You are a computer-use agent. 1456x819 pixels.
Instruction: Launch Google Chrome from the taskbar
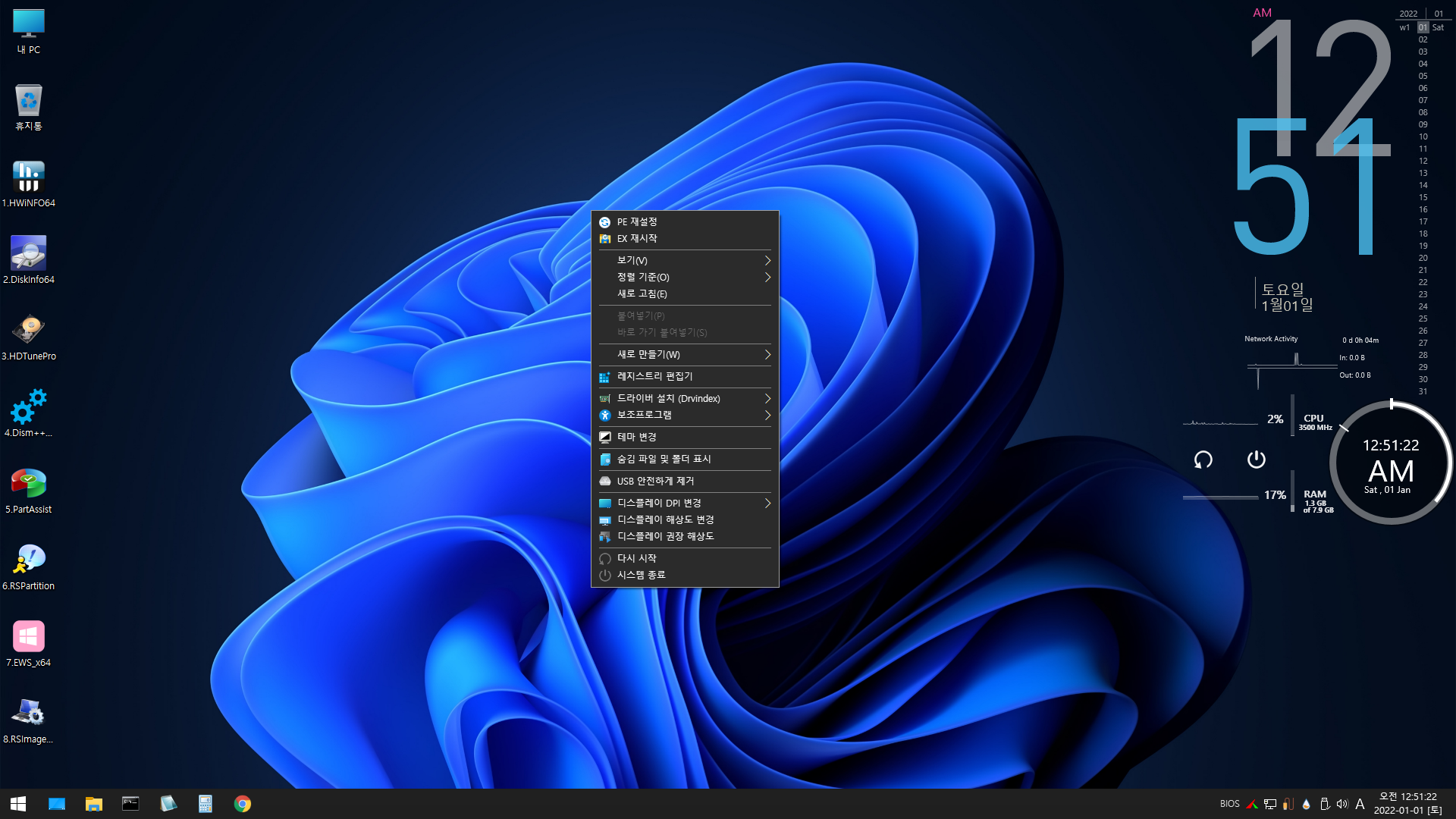243,804
